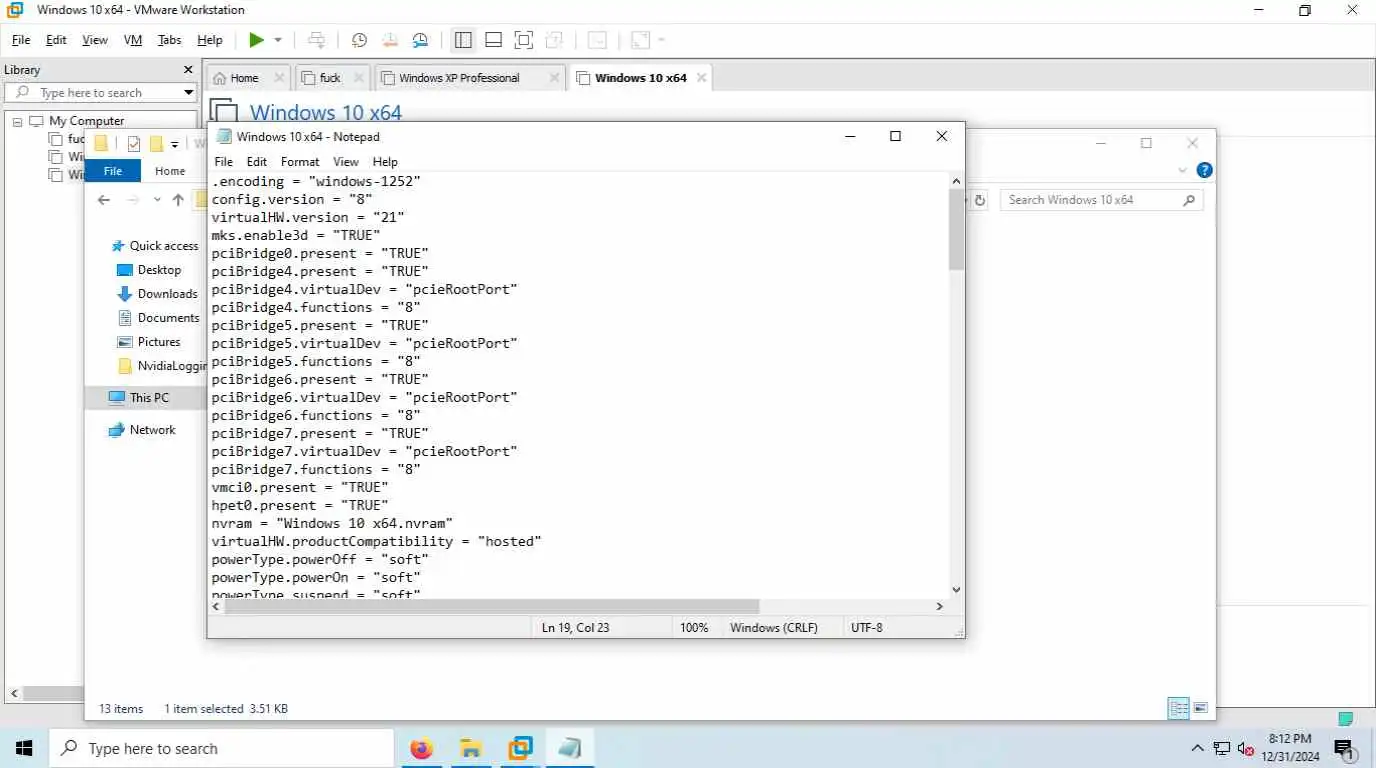Open Notepad Format menu

pyautogui.click(x=300, y=162)
